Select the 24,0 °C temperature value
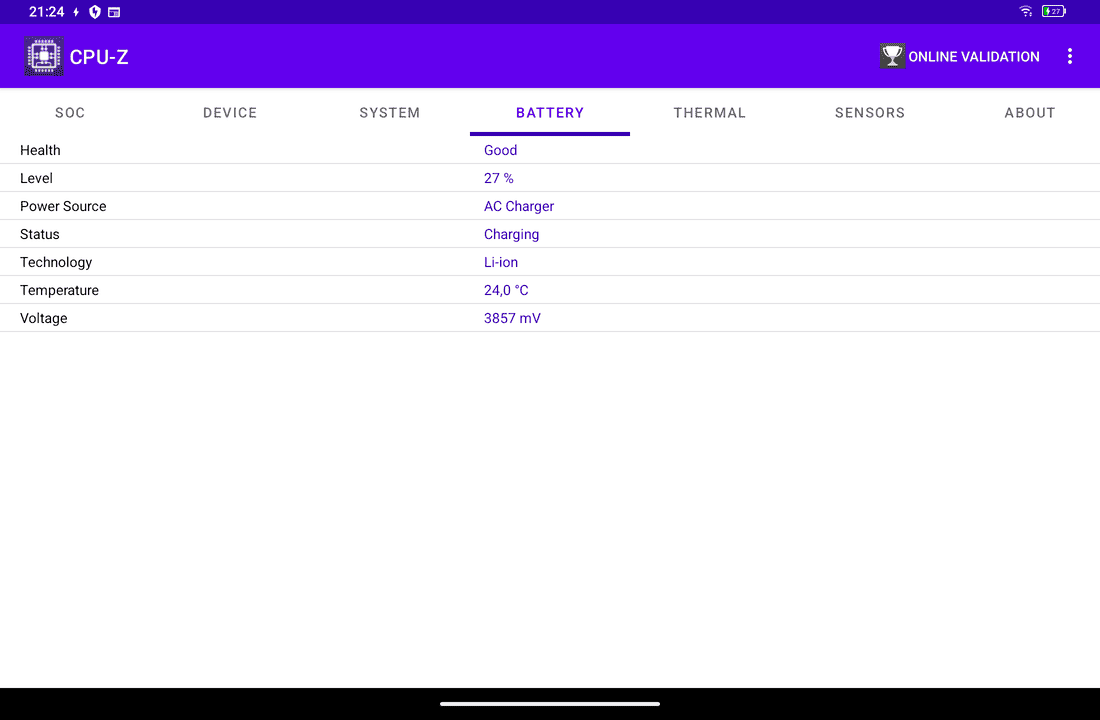Viewport: 1100px width, 720px height. point(506,290)
